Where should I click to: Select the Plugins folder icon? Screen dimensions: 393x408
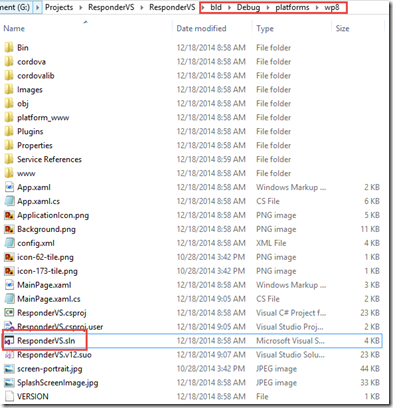pos(9,132)
